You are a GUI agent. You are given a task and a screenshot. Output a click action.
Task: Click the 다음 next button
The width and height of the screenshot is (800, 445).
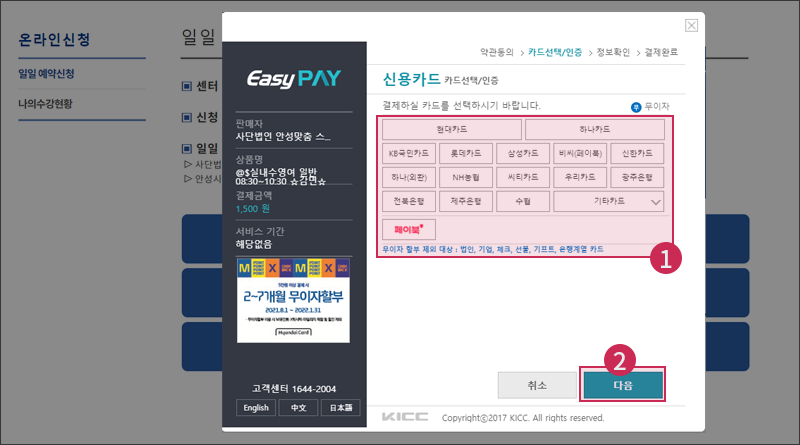point(623,385)
